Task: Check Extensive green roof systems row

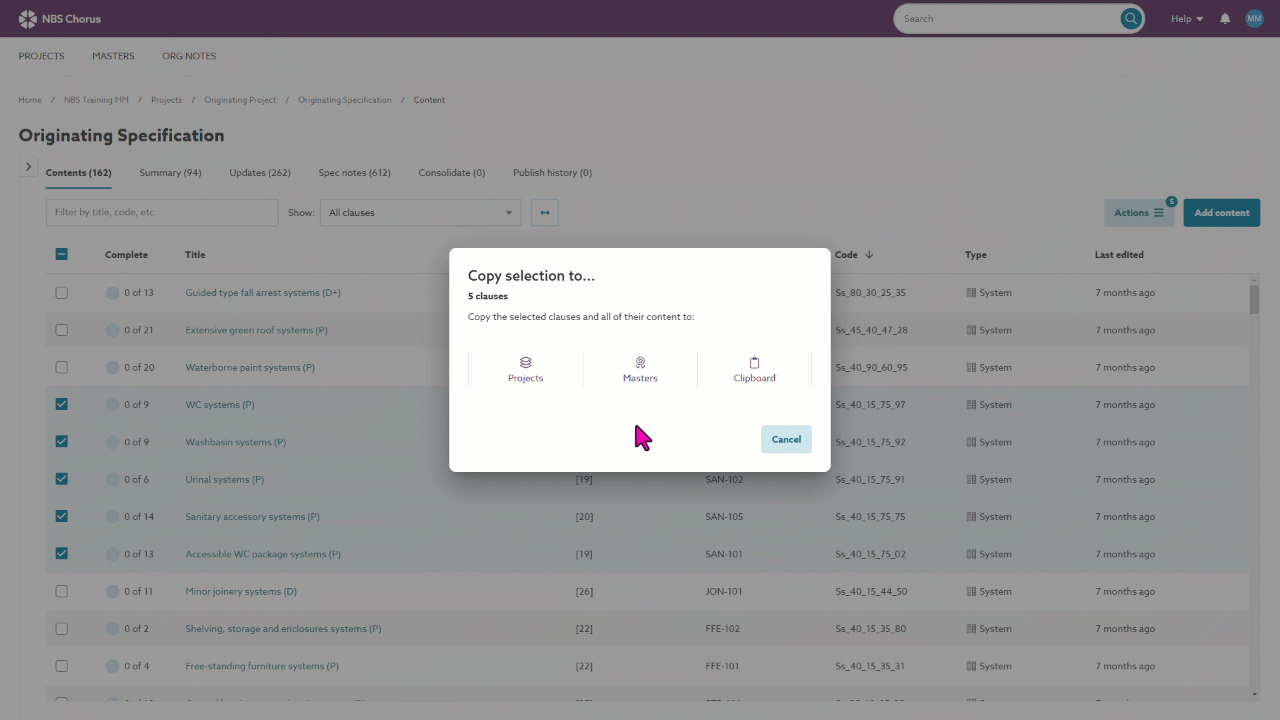Action: pos(61,330)
